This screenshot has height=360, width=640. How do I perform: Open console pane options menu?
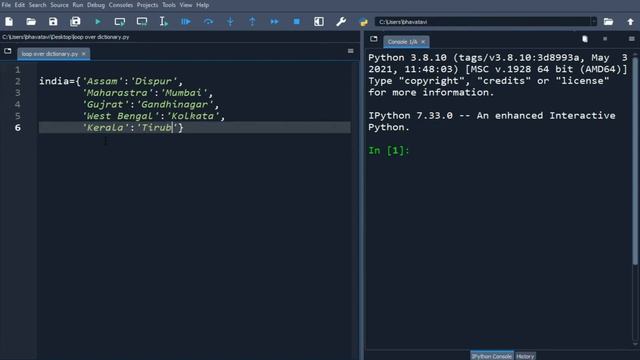(x=631, y=39)
